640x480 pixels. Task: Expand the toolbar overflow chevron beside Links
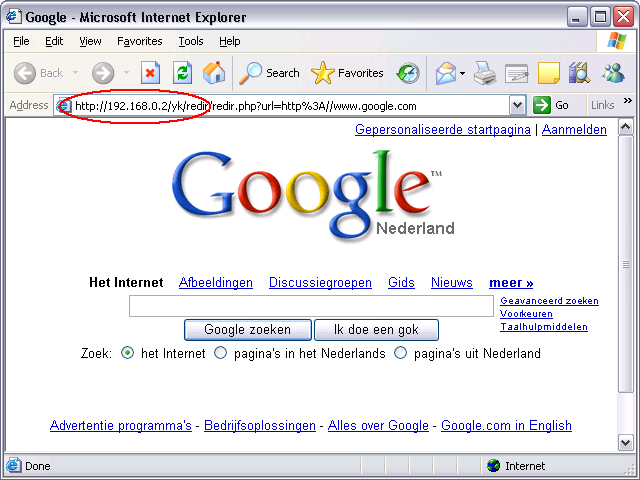(627, 100)
